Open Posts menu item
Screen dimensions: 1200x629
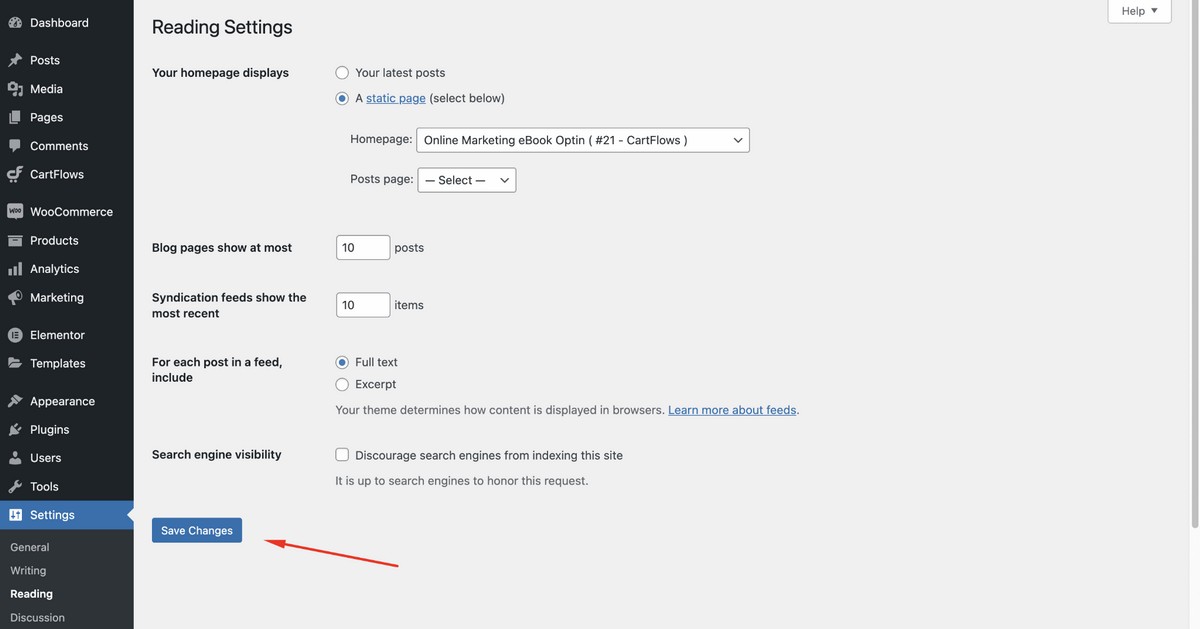pyautogui.click(x=67, y=60)
